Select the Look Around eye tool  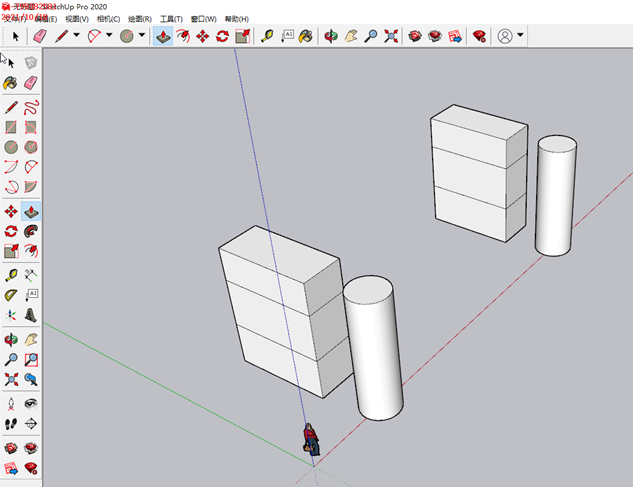(31, 403)
